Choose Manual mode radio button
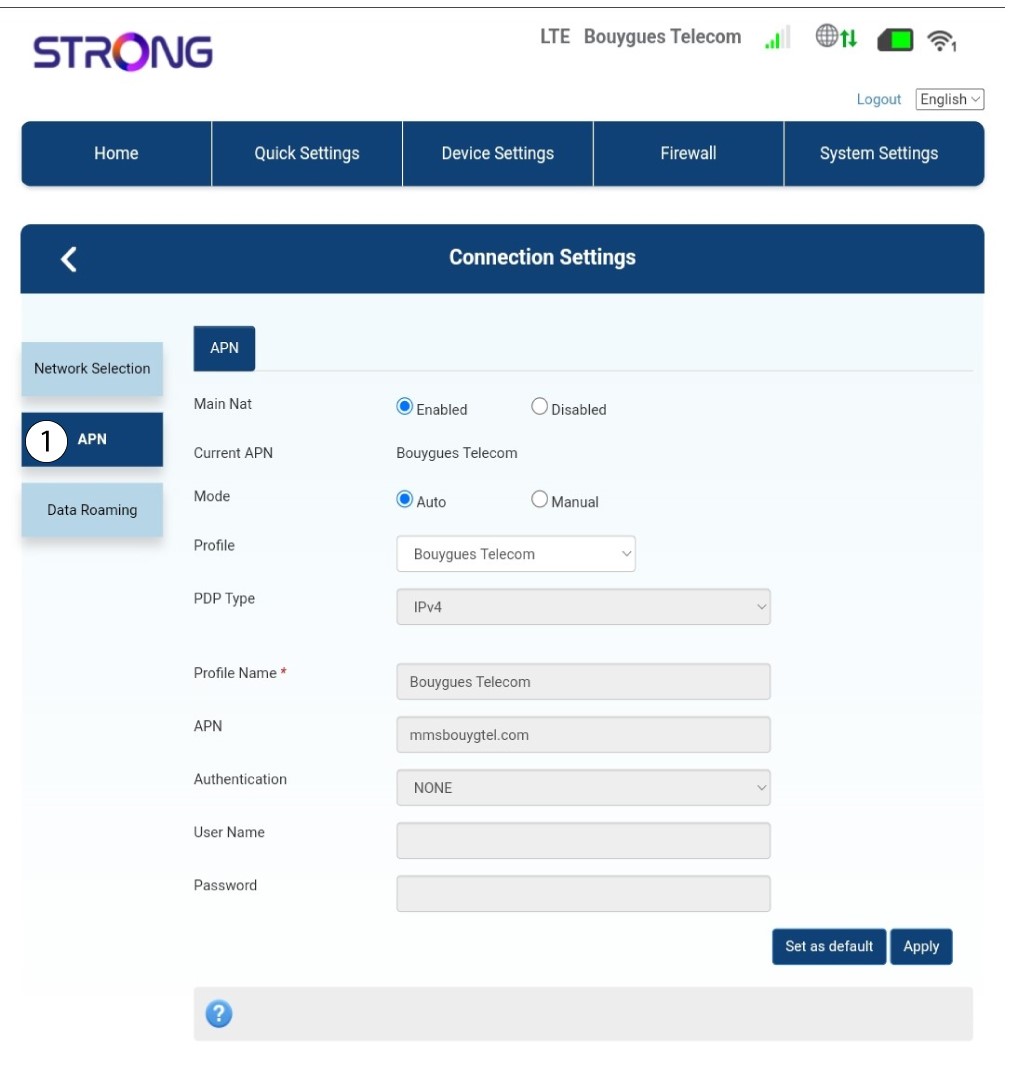 tap(539, 499)
